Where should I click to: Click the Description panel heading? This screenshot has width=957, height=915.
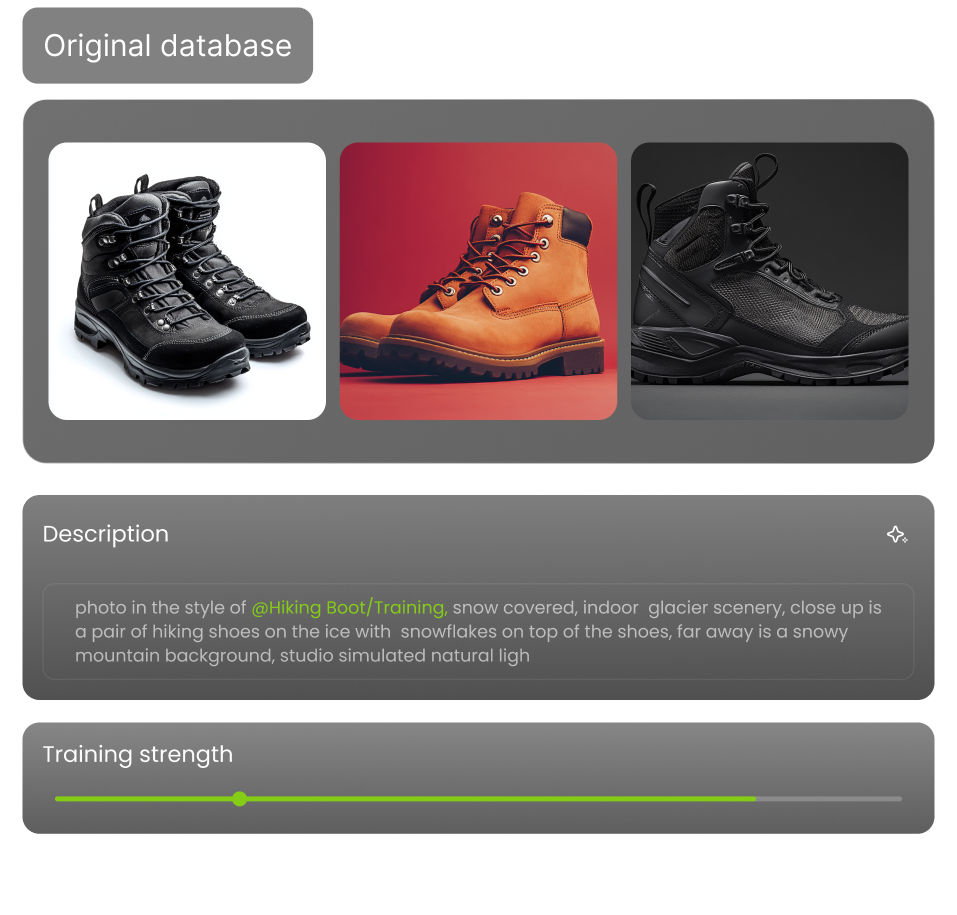coord(106,534)
